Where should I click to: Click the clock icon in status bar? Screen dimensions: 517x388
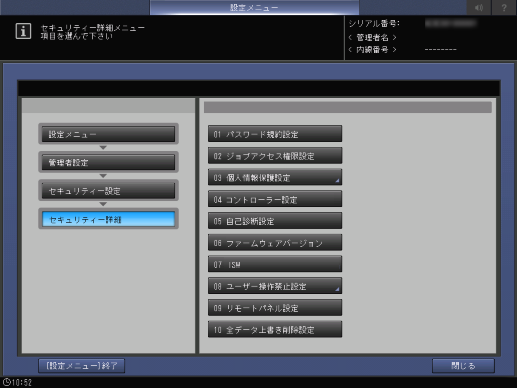[6, 382]
